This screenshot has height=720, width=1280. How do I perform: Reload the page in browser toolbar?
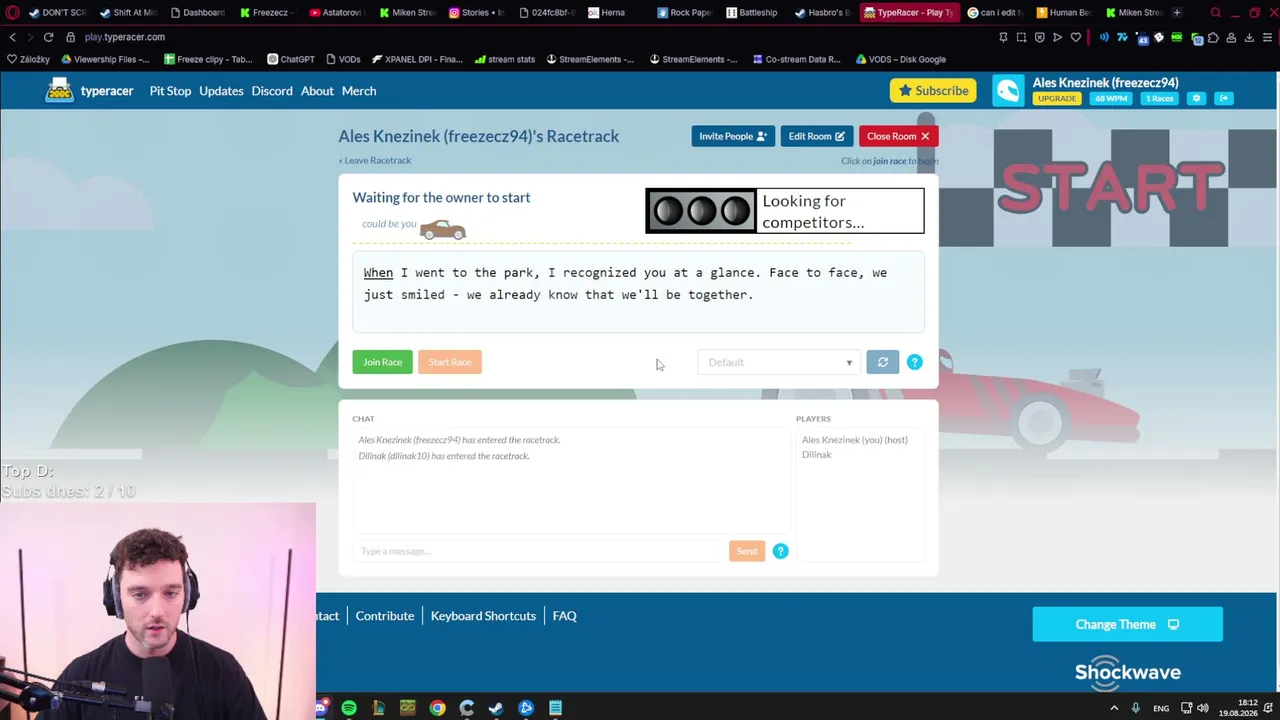coord(48,37)
